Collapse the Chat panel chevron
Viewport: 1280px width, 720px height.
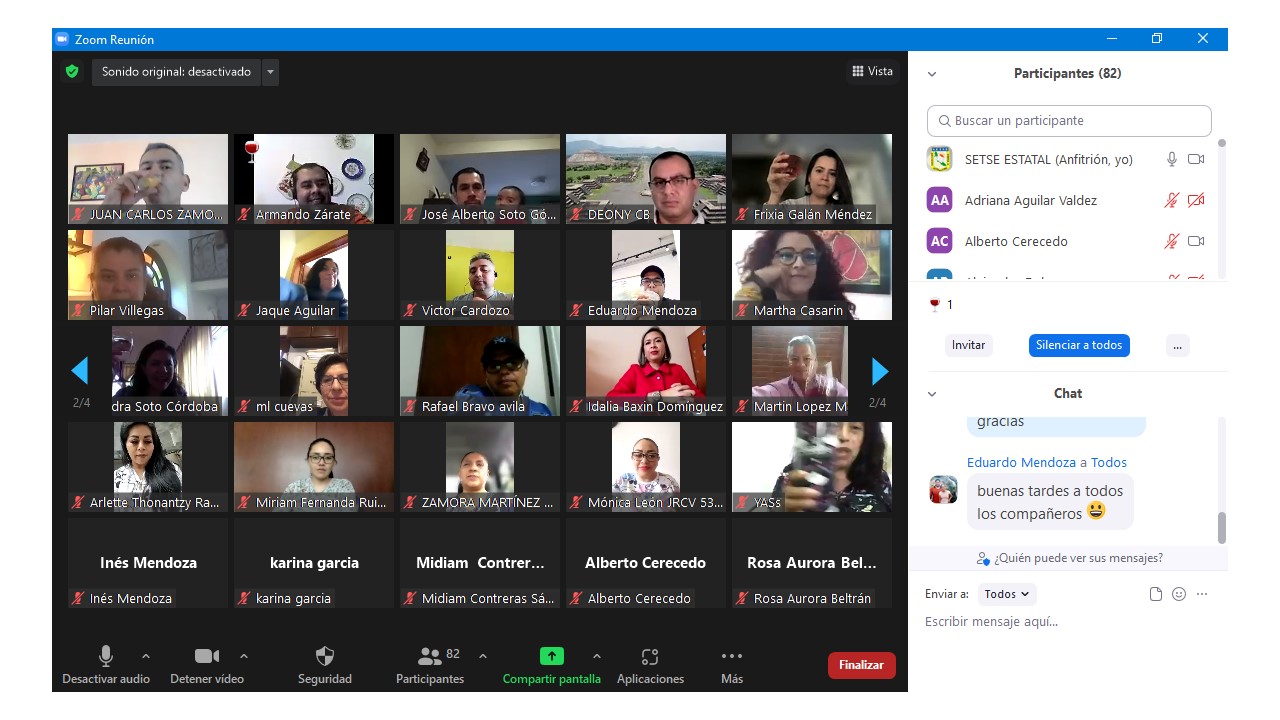coord(932,394)
